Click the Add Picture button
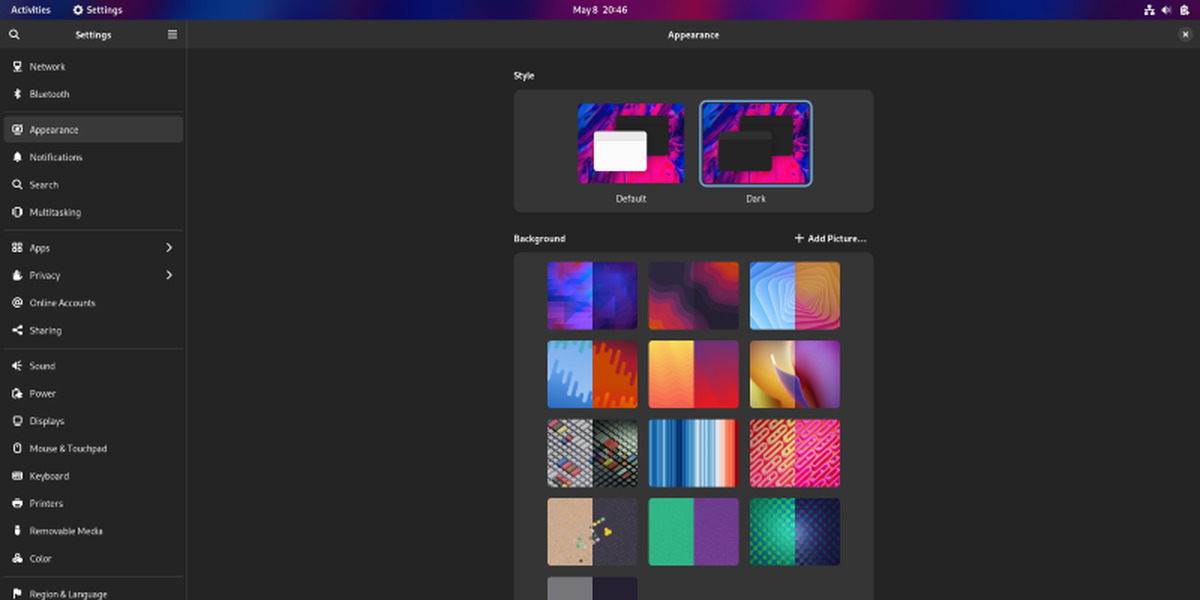The width and height of the screenshot is (1200, 600). [x=830, y=239]
